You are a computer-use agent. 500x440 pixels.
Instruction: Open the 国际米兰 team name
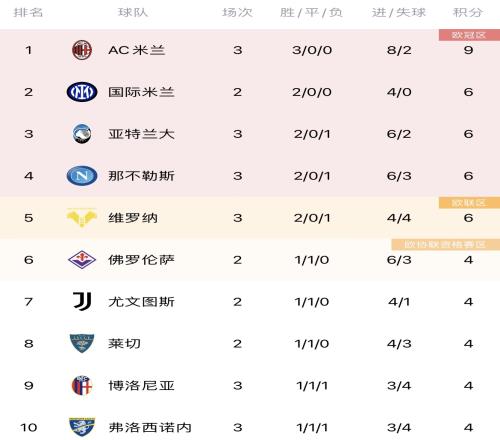(141, 92)
